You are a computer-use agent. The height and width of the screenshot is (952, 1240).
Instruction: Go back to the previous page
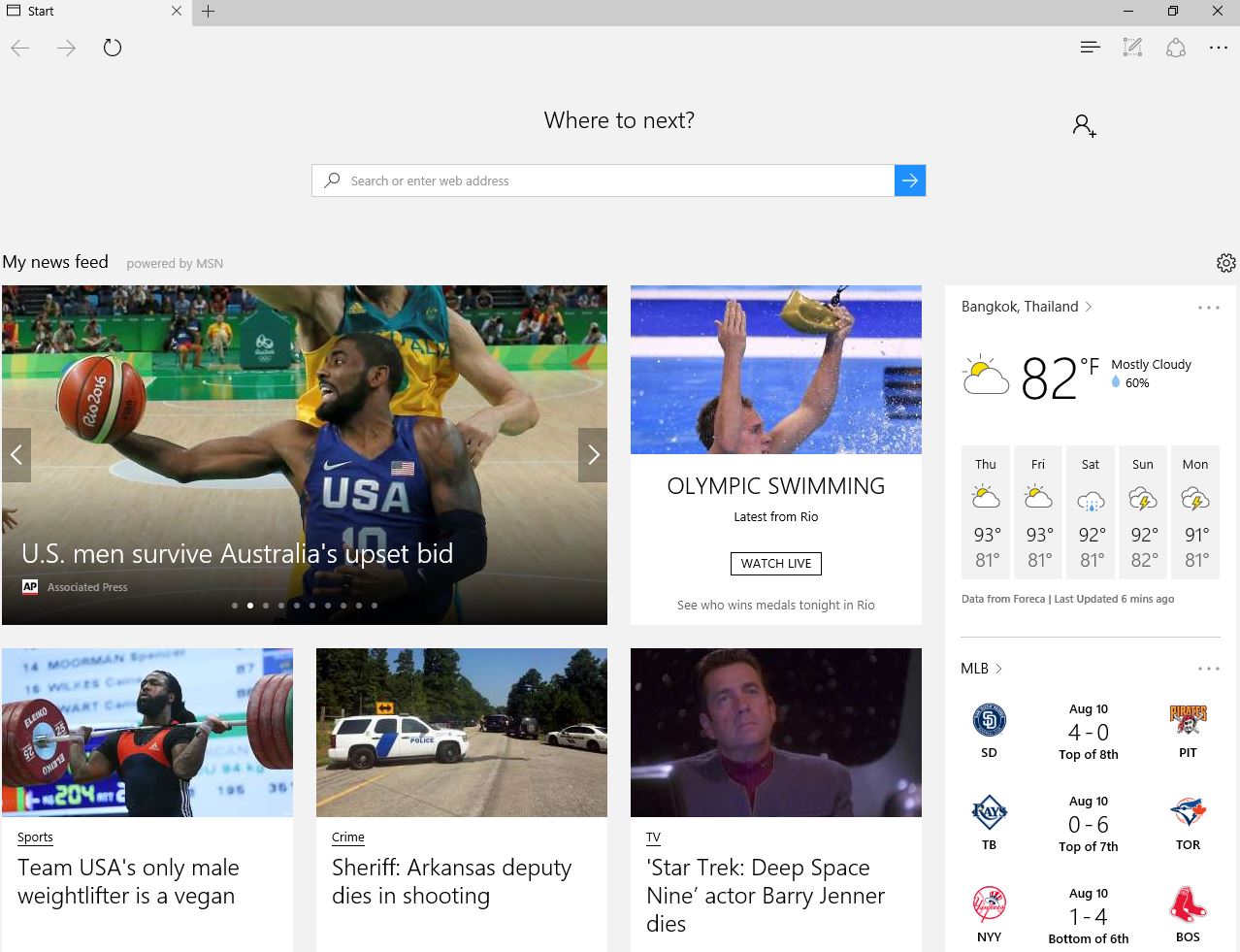[20, 48]
